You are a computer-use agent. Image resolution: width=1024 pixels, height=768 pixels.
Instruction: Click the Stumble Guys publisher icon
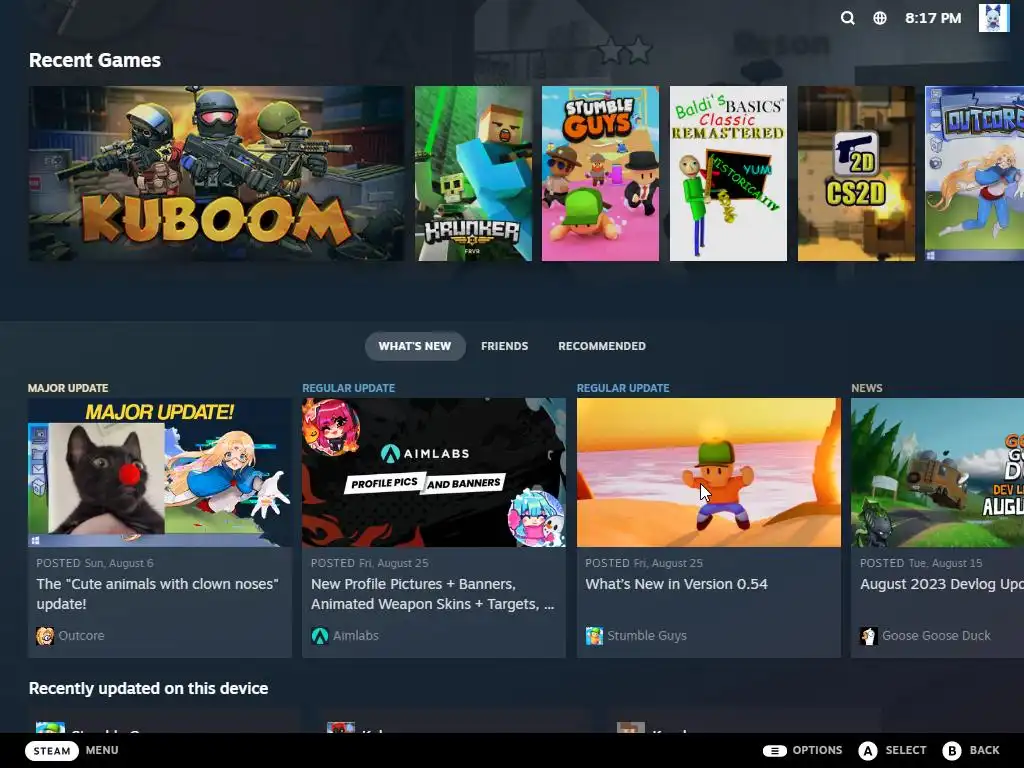[594, 635]
